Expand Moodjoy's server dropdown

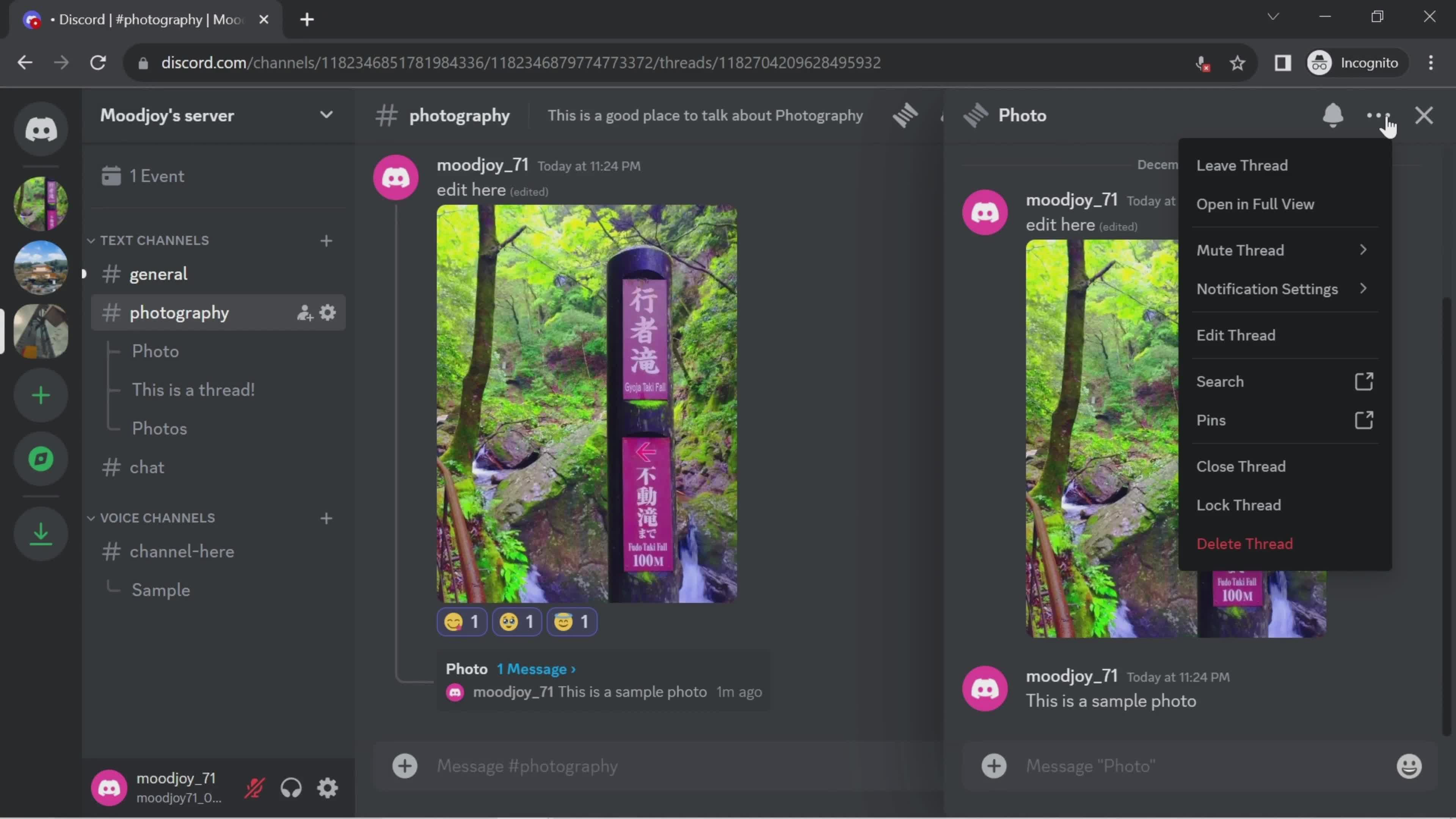point(327,115)
